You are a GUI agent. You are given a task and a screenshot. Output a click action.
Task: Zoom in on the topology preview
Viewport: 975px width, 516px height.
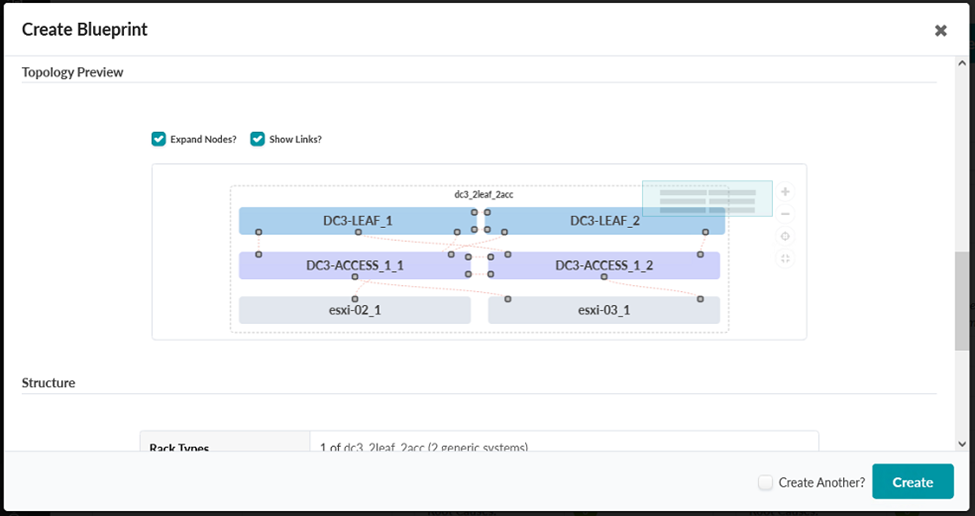click(785, 192)
